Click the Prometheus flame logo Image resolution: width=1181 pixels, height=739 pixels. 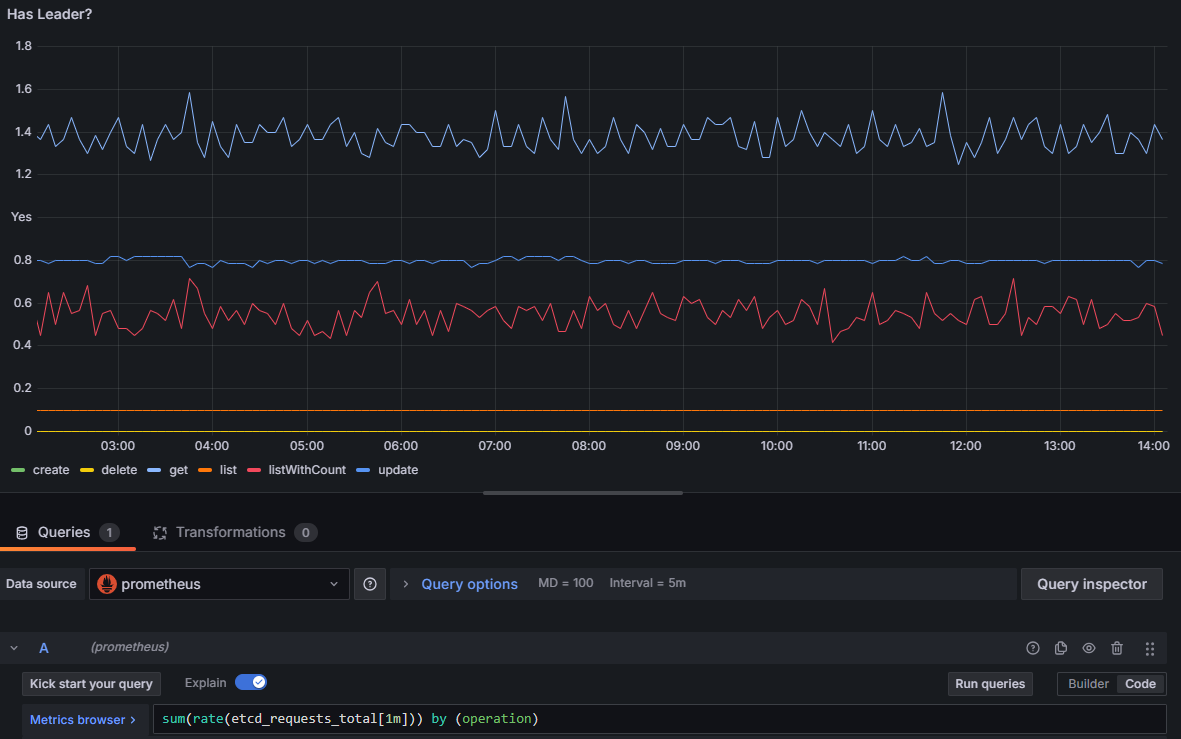[x=107, y=584]
